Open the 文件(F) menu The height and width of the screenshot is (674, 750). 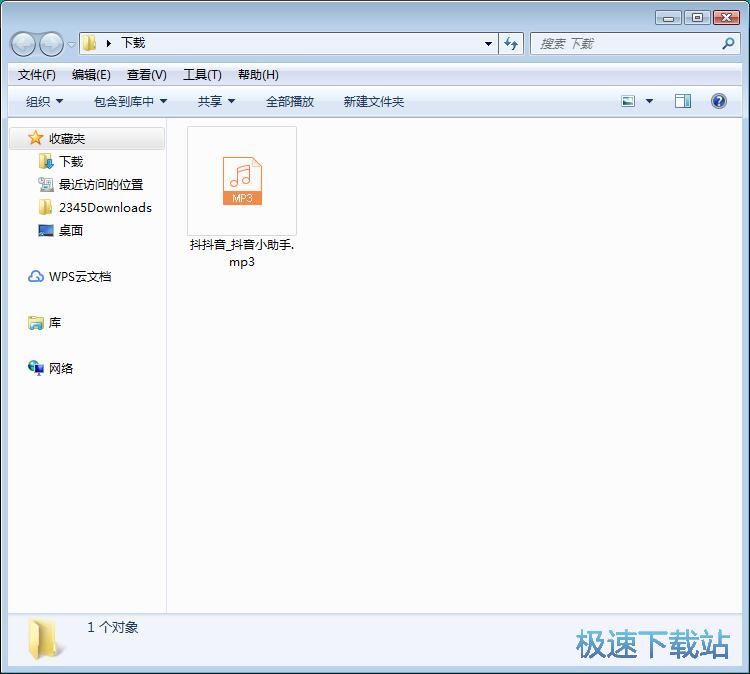pos(36,75)
